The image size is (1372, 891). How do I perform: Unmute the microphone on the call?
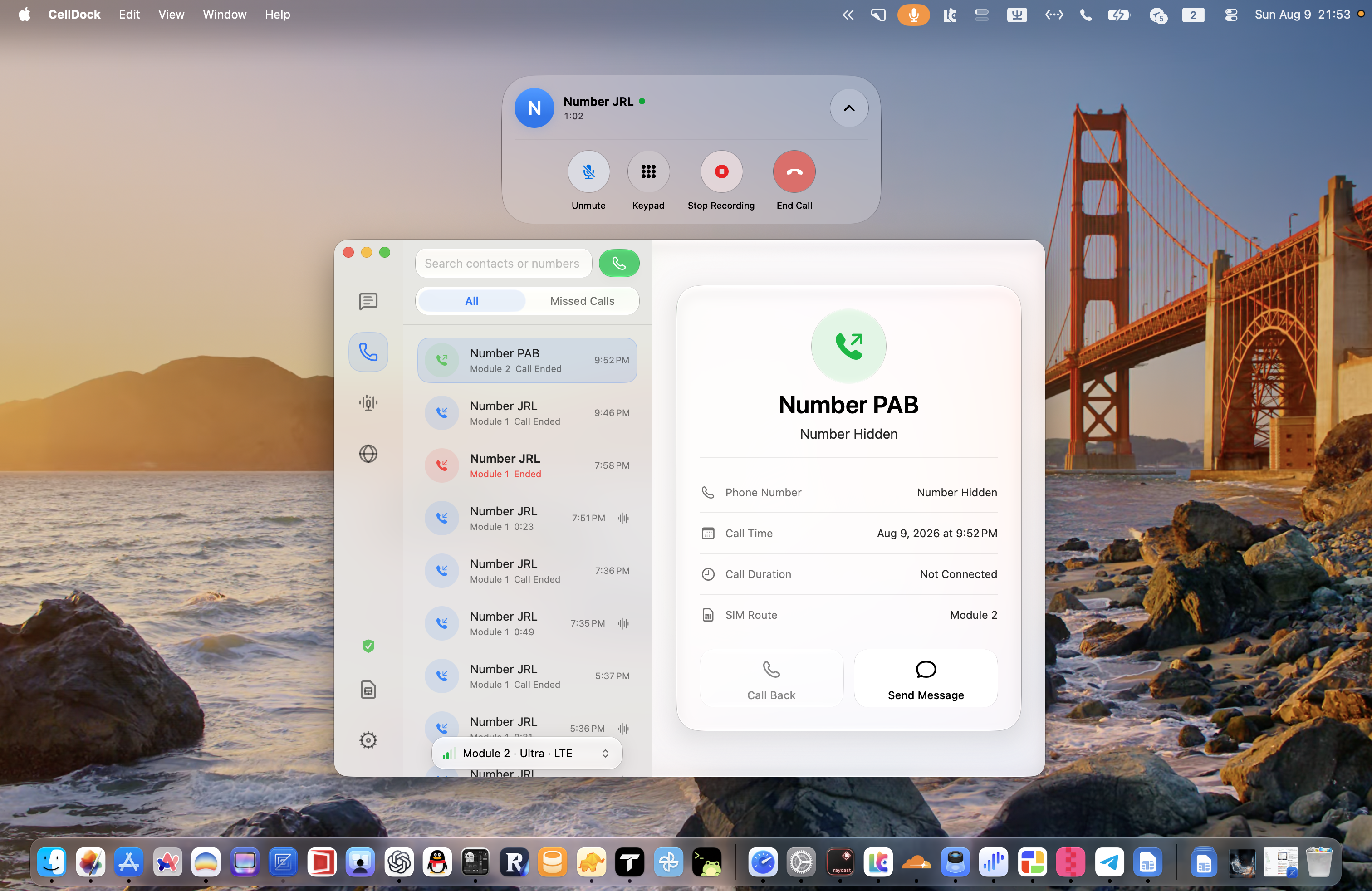588,172
